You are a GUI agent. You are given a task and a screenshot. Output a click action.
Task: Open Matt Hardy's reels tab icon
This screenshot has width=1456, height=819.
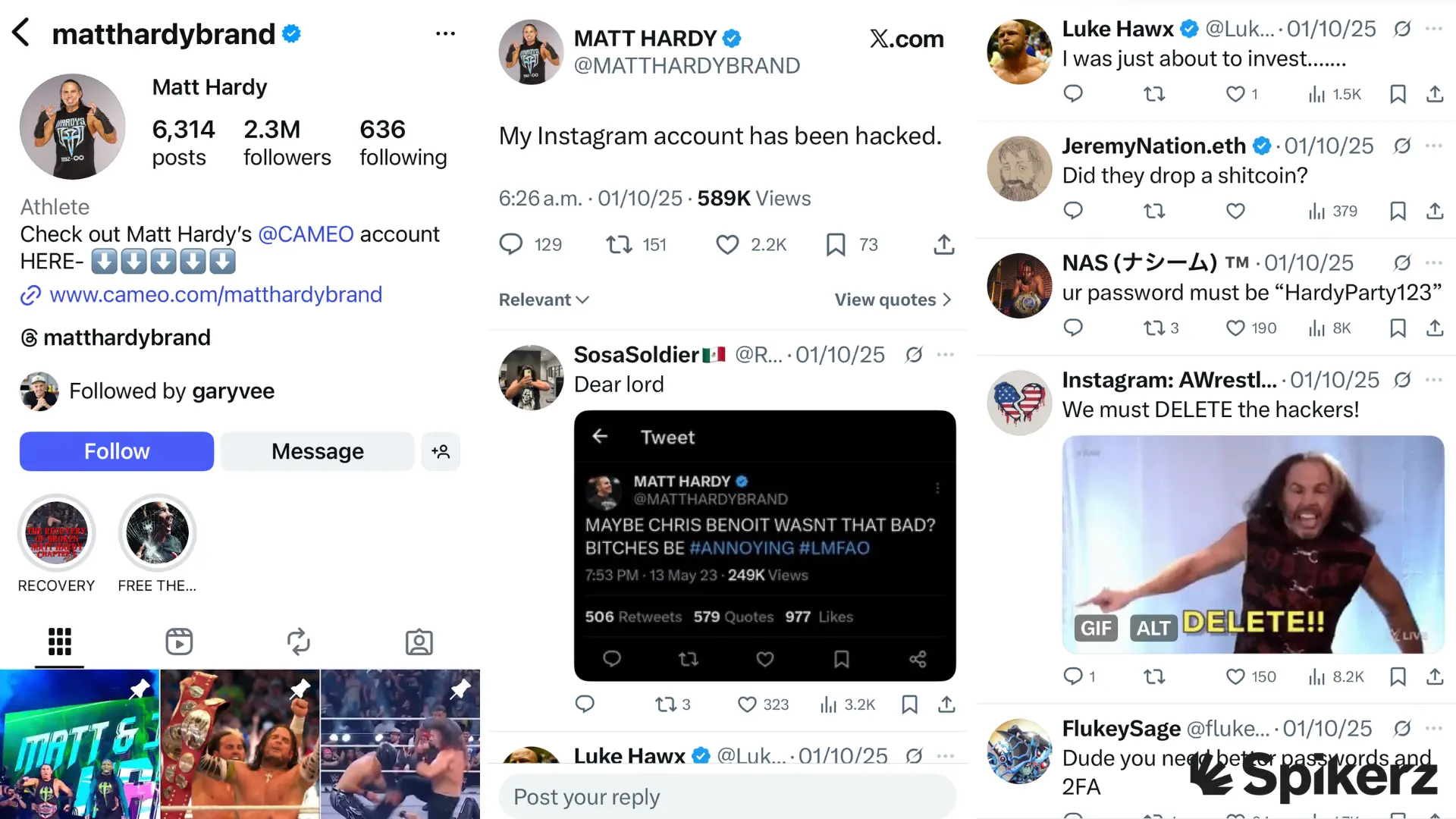tap(179, 642)
